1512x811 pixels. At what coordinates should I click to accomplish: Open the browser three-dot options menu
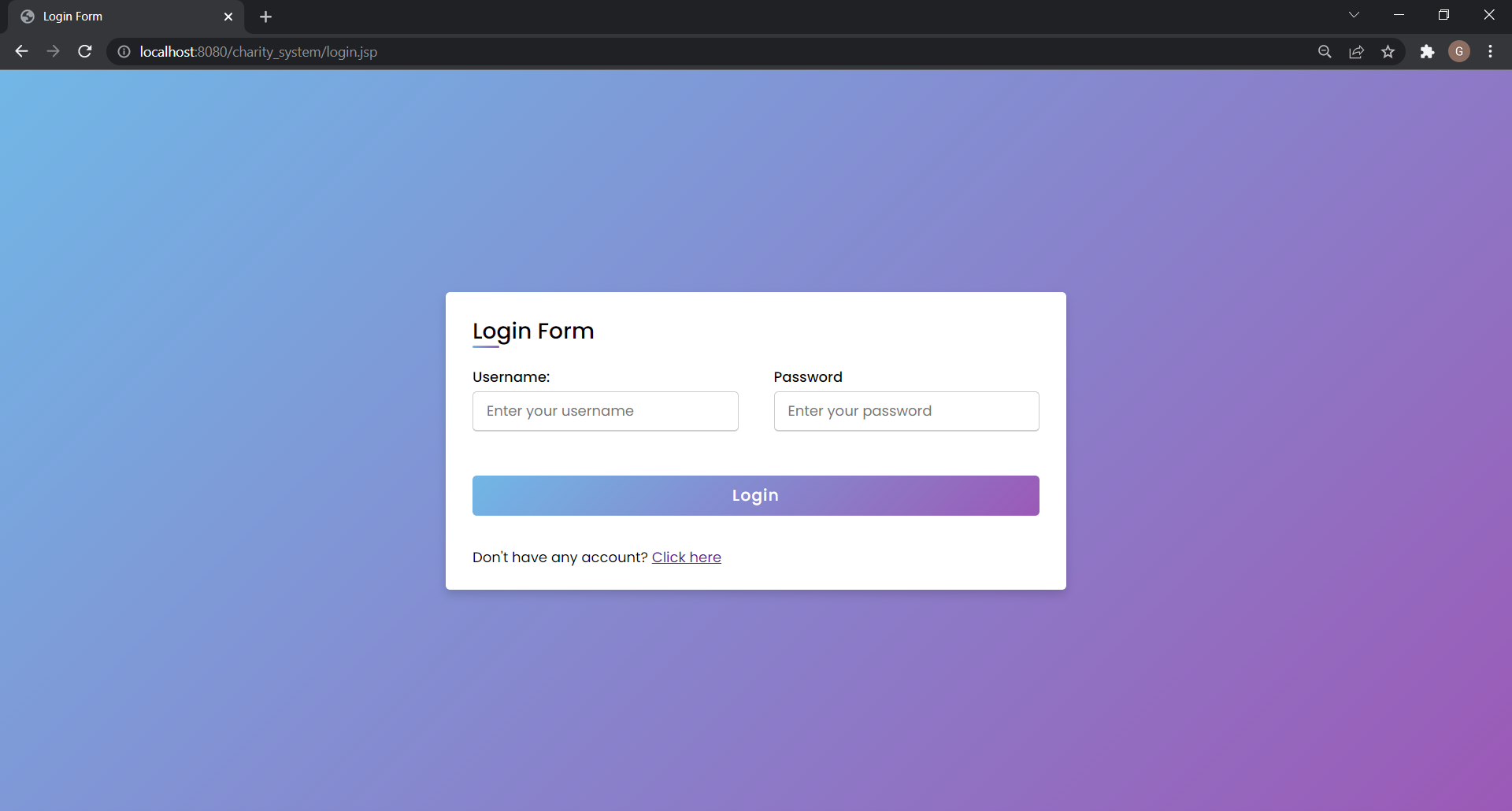[1491, 51]
